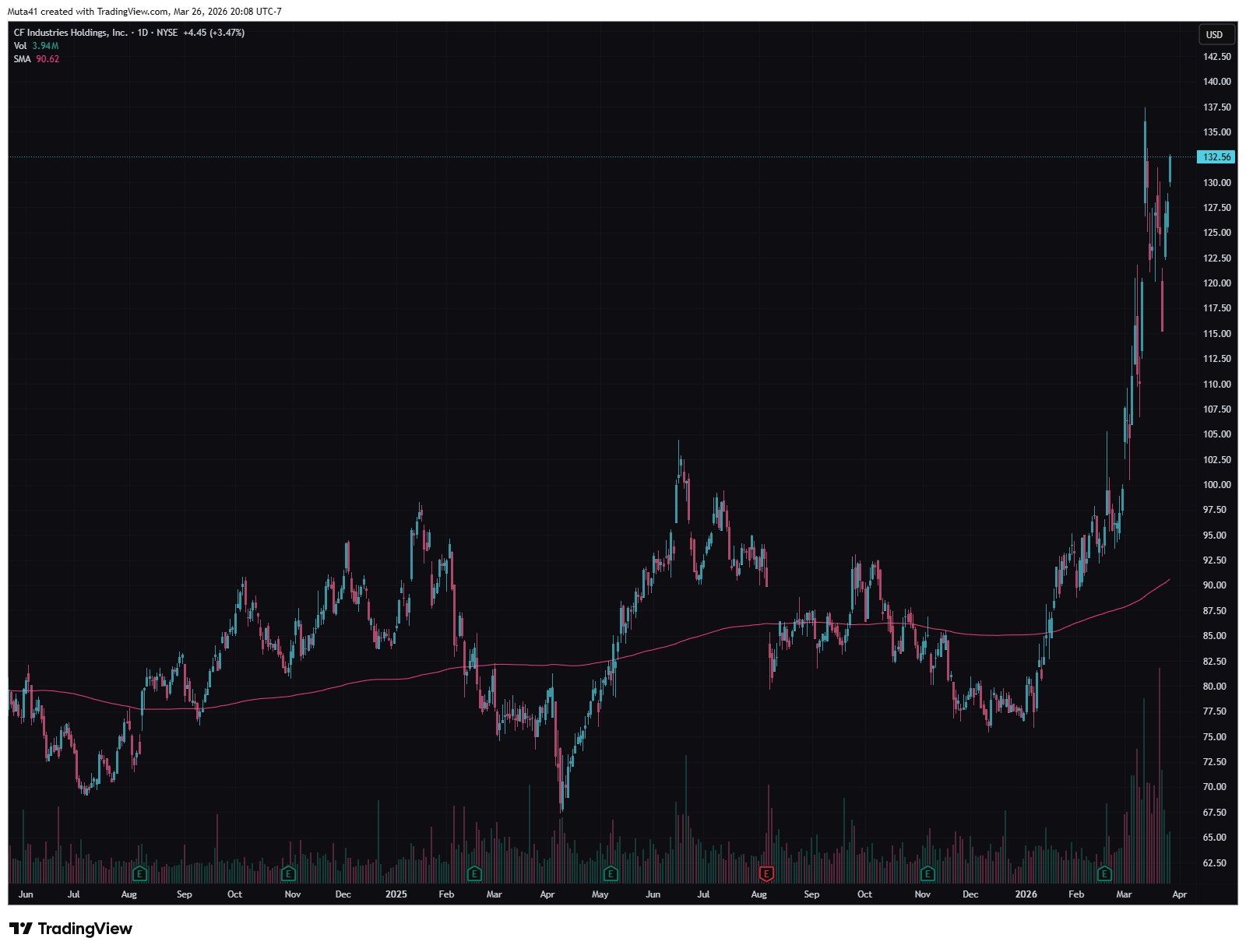Click the 130.00 price axis label

pyautogui.click(x=1217, y=183)
